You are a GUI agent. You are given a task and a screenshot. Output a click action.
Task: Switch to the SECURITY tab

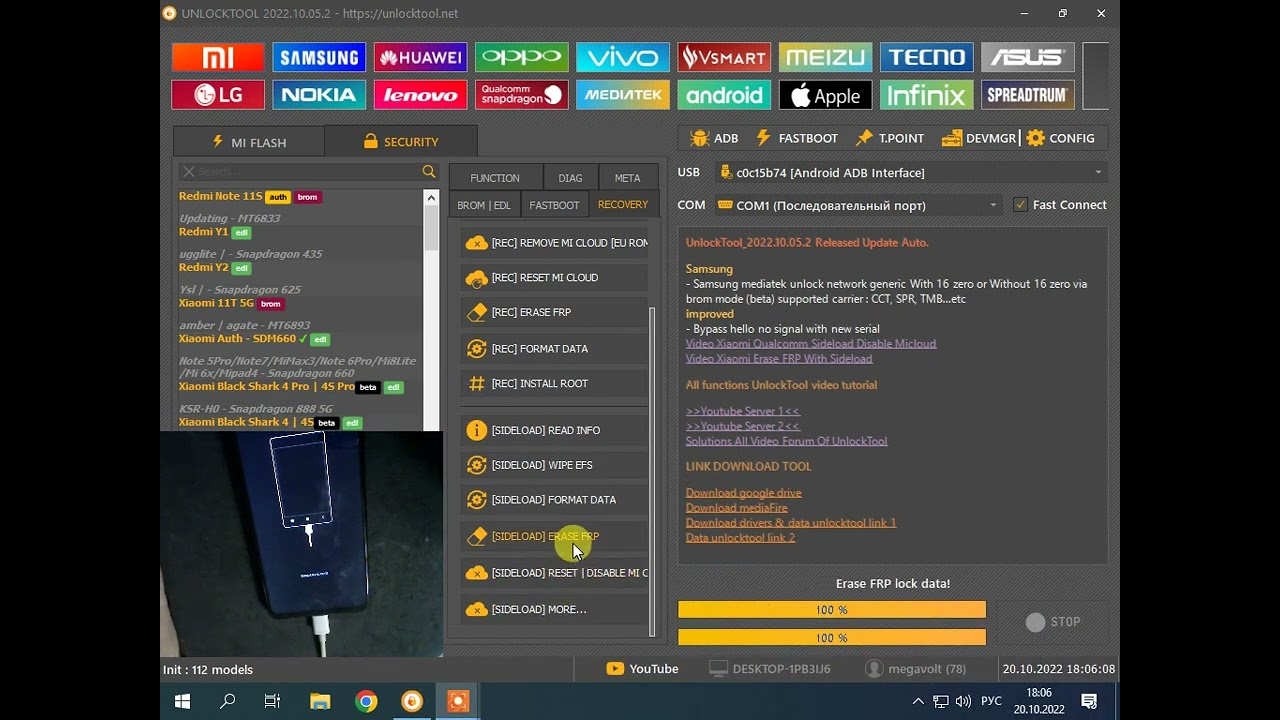click(401, 142)
